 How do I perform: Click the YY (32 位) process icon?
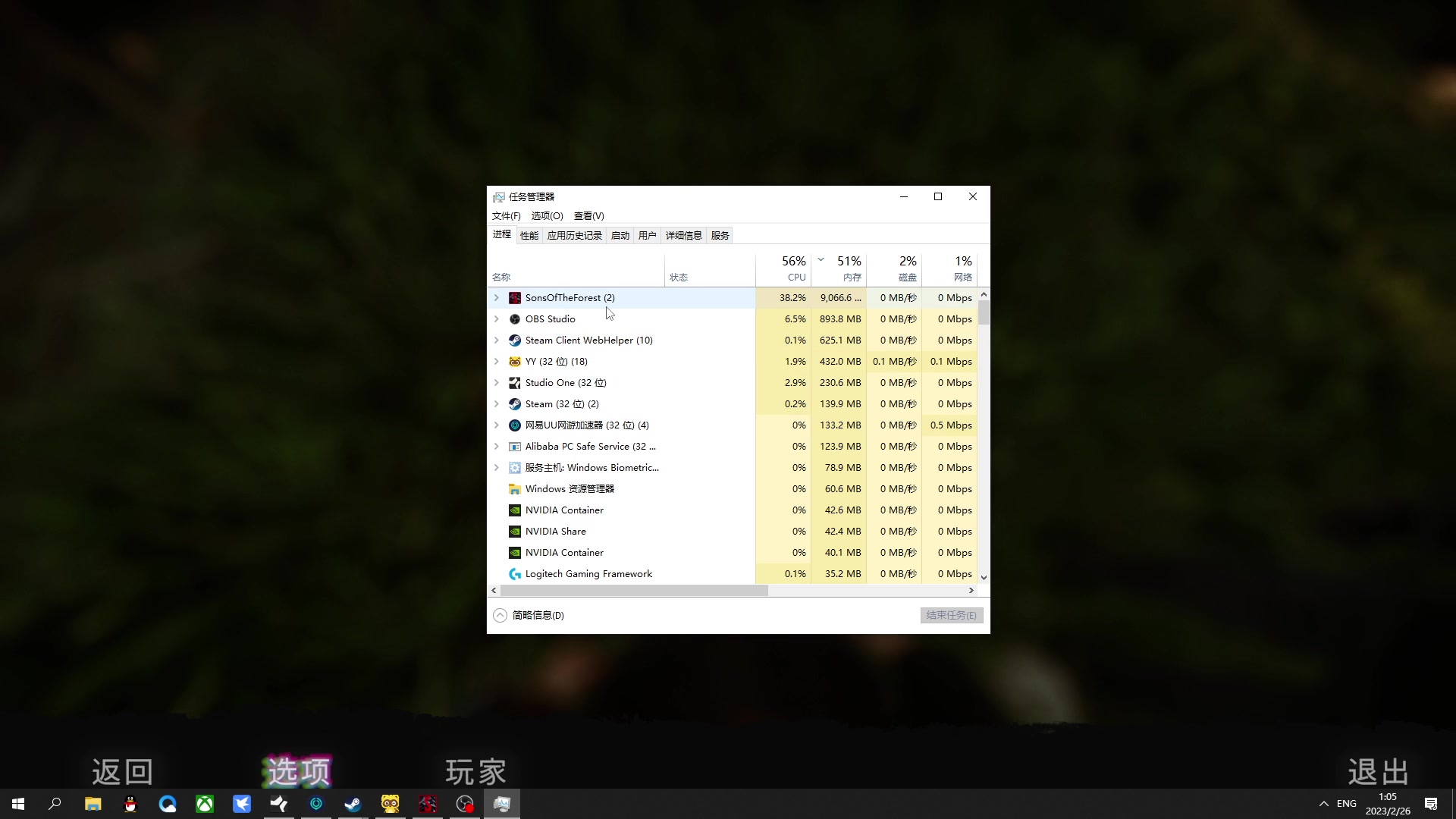click(x=515, y=362)
